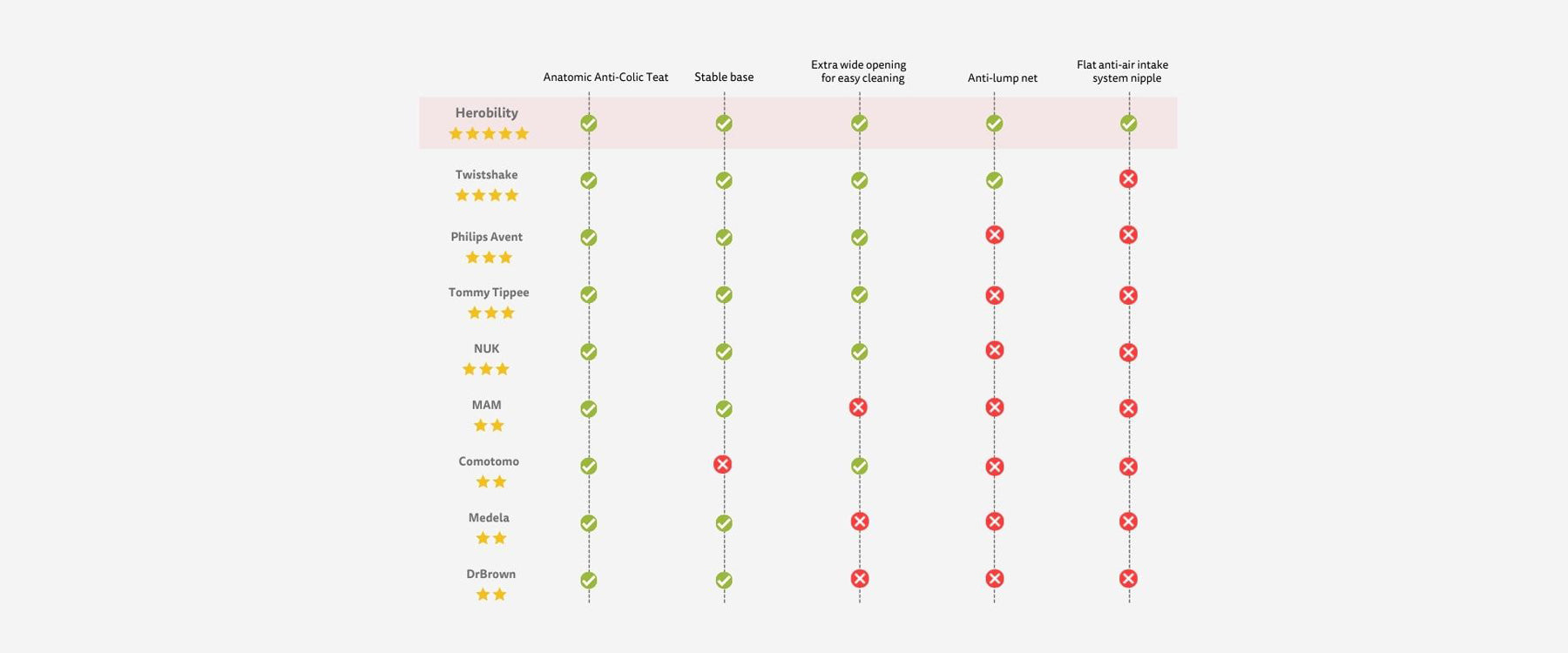Click MAM's red X under extra wide opening

coord(858,407)
